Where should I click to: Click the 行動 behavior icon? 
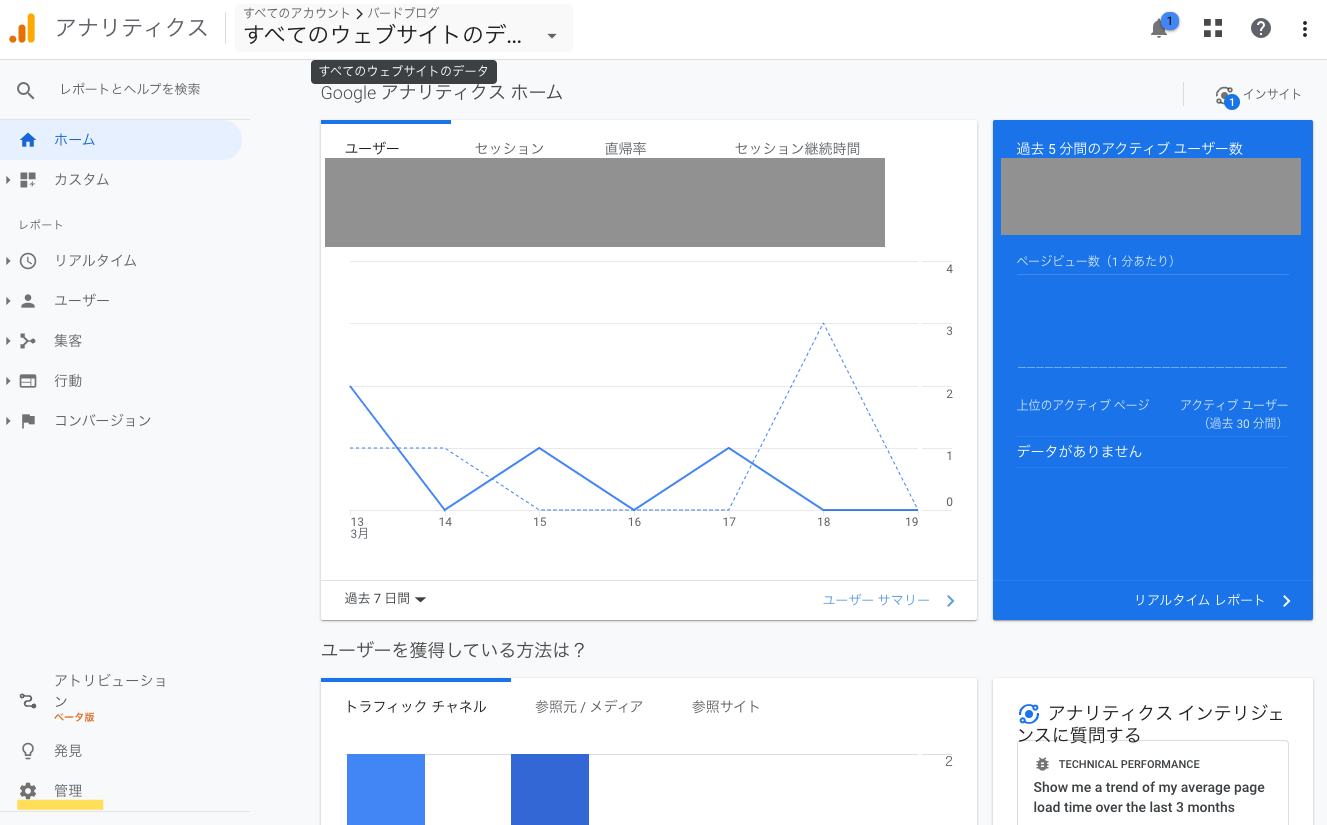[x=28, y=381]
